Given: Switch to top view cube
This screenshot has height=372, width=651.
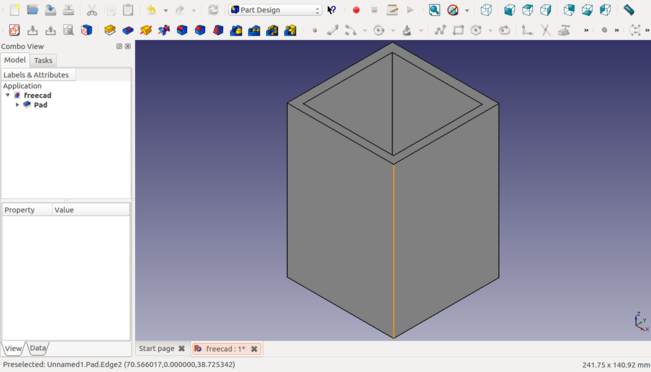Looking at the screenshot, I should (527, 10).
